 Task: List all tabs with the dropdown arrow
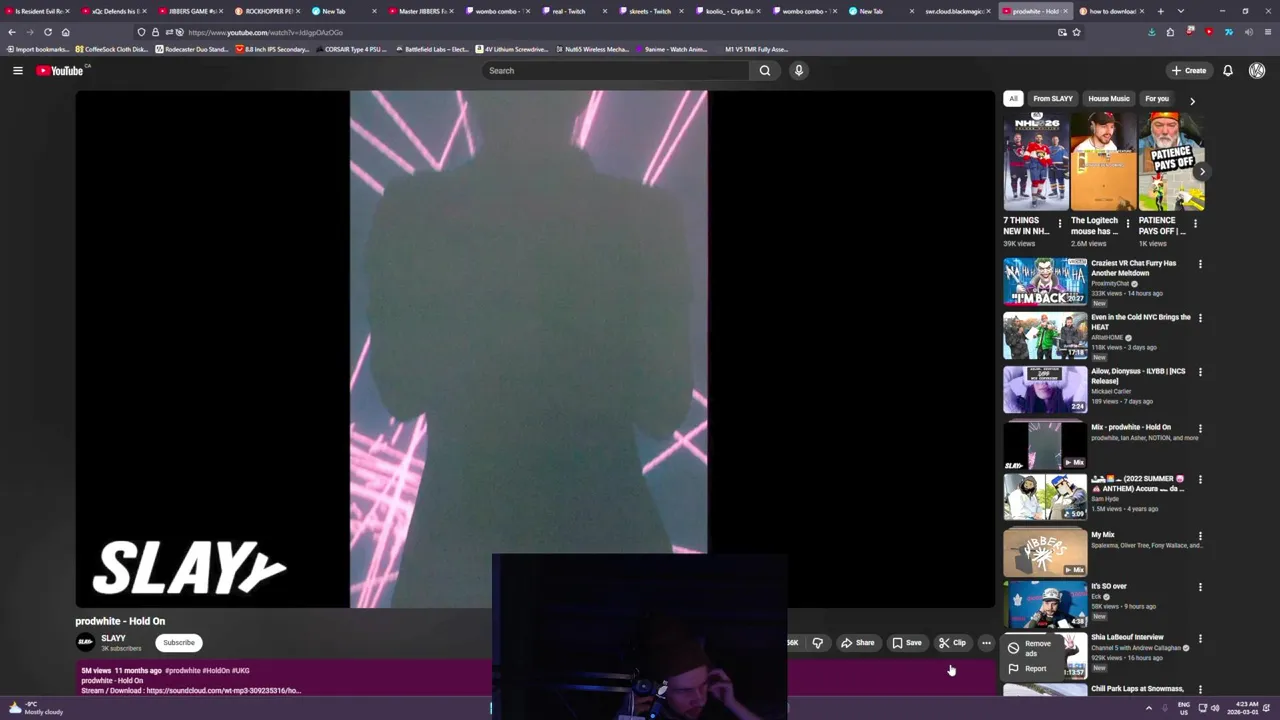[x=1181, y=11]
